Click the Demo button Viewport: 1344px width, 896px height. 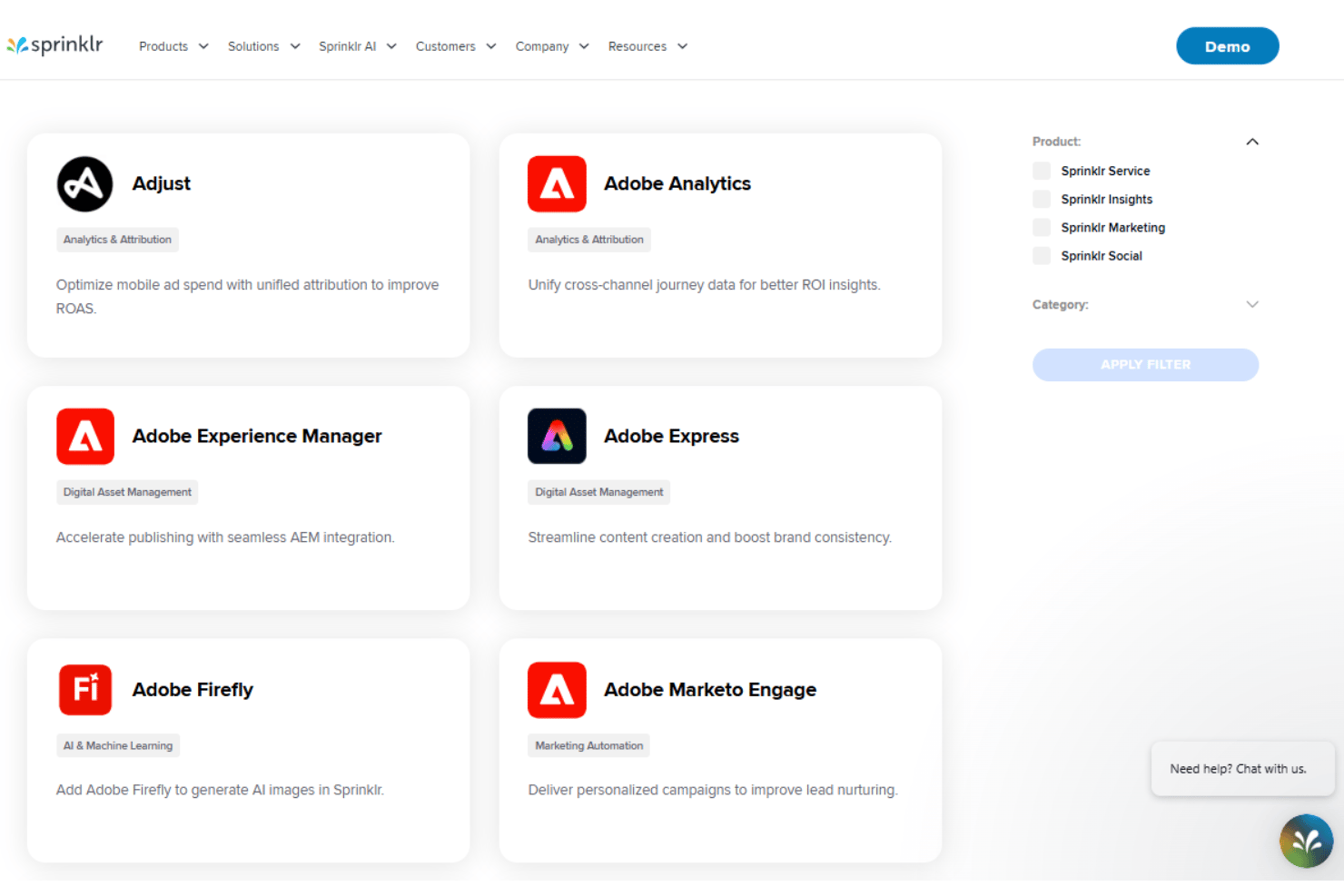coord(1227,46)
